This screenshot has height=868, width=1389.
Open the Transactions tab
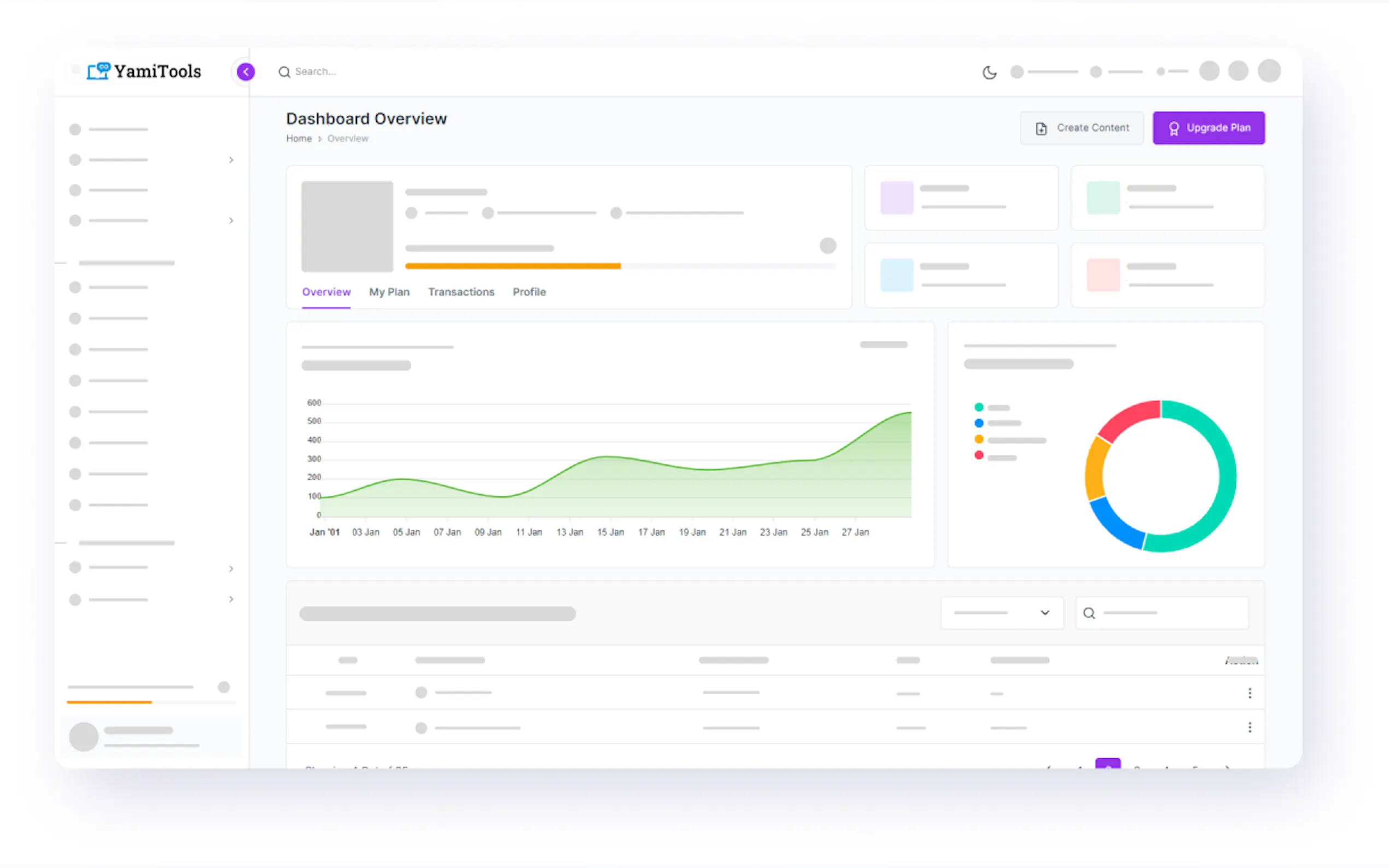[x=460, y=292]
